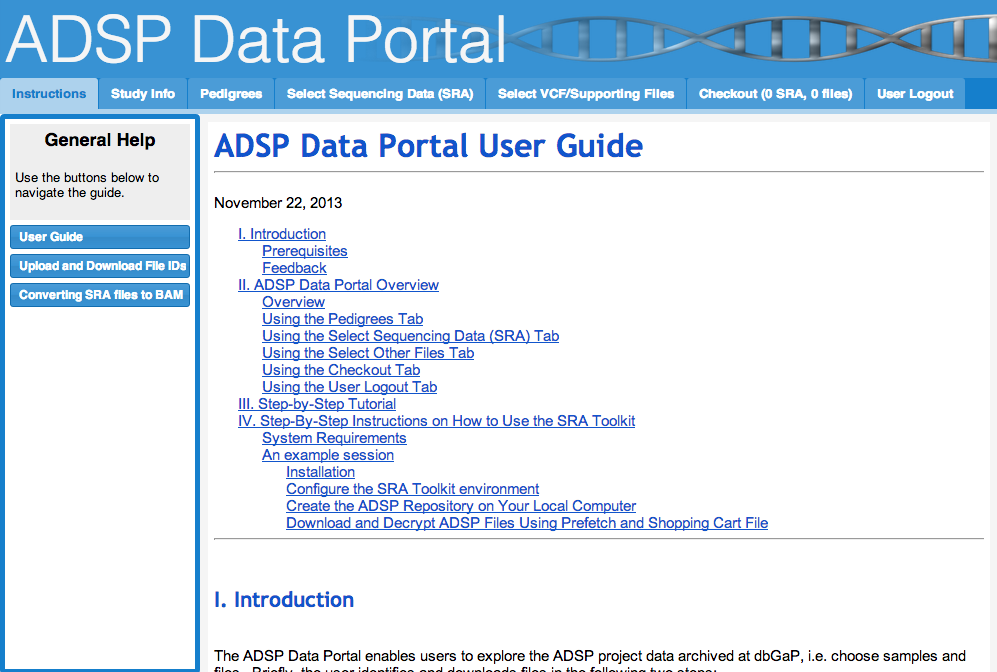Open the Pedigrees tab
This screenshot has height=672, width=997.
coord(231,93)
